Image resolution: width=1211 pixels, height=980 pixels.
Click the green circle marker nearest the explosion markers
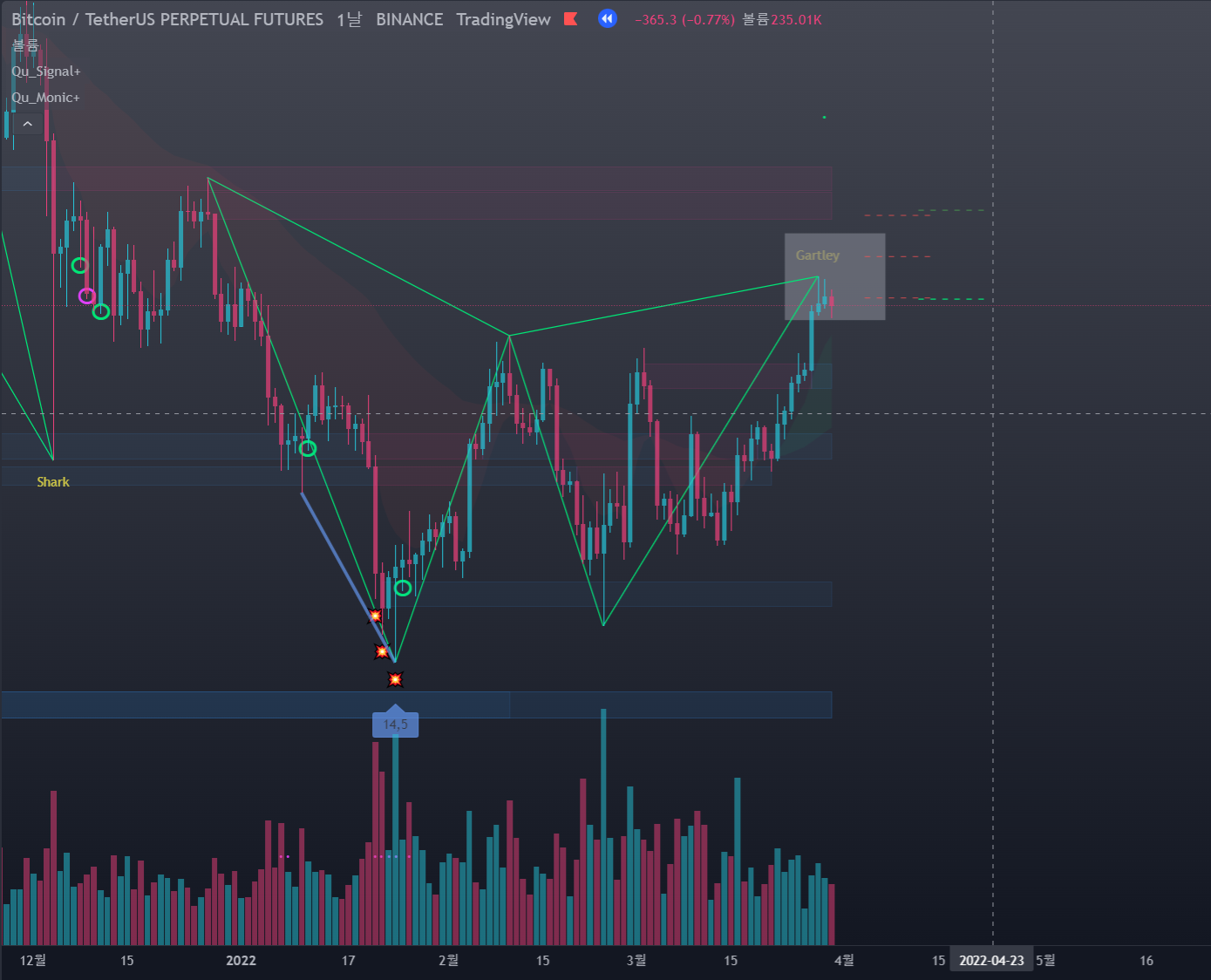pyautogui.click(x=402, y=588)
